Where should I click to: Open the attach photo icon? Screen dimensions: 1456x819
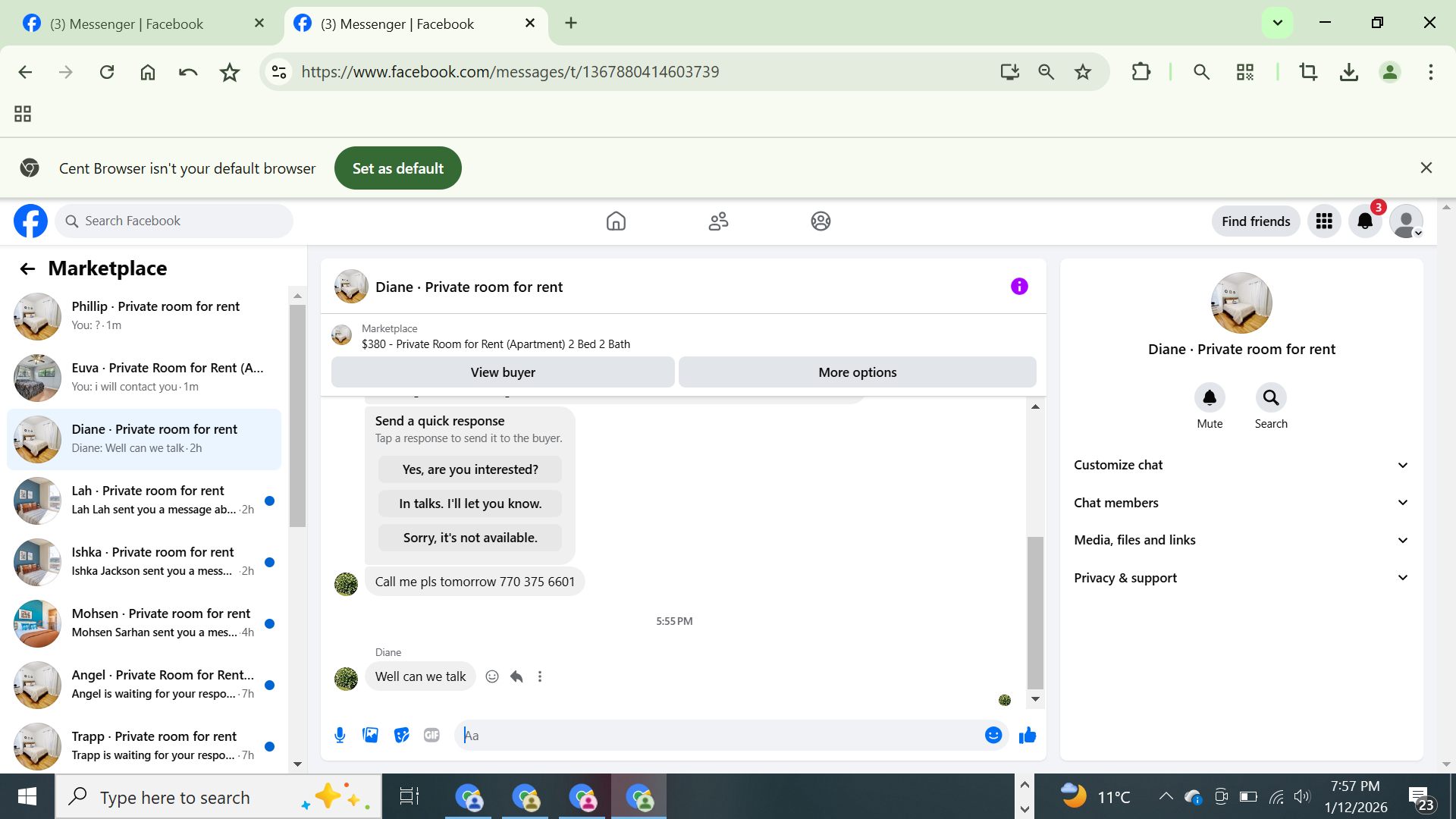pos(370,735)
